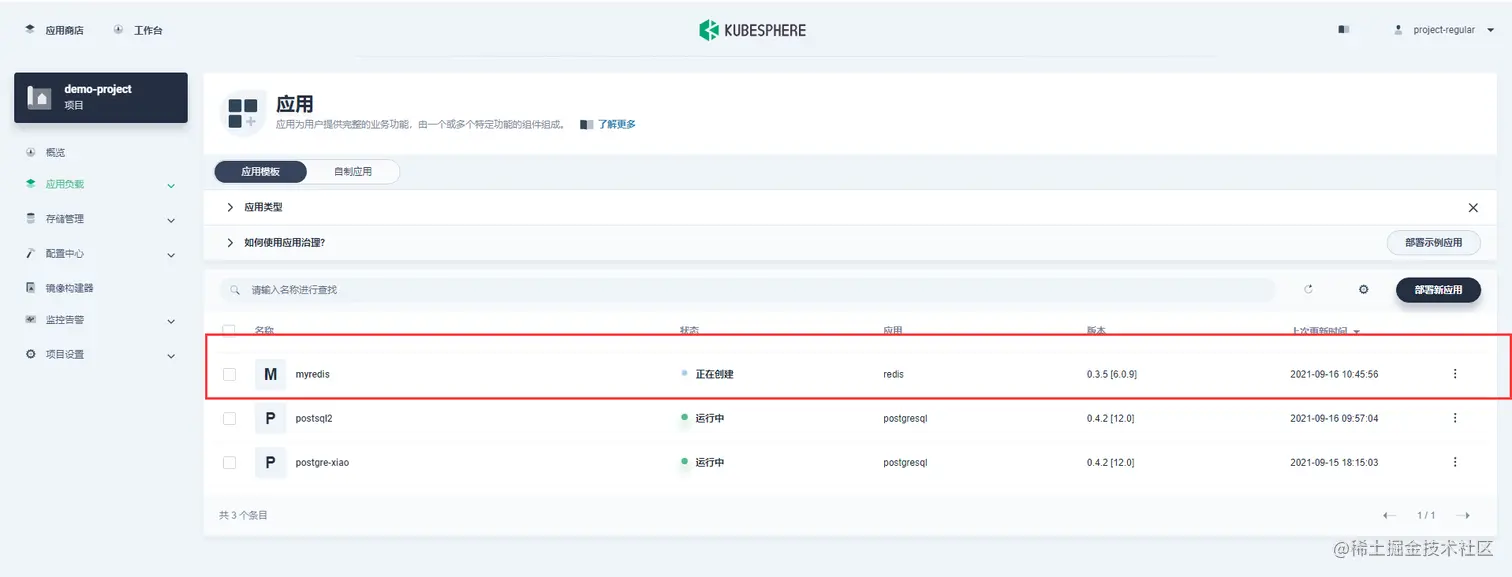Image resolution: width=1512 pixels, height=577 pixels.
Task: Check the postgre-xiao row checkbox
Action: pyautogui.click(x=229, y=463)
